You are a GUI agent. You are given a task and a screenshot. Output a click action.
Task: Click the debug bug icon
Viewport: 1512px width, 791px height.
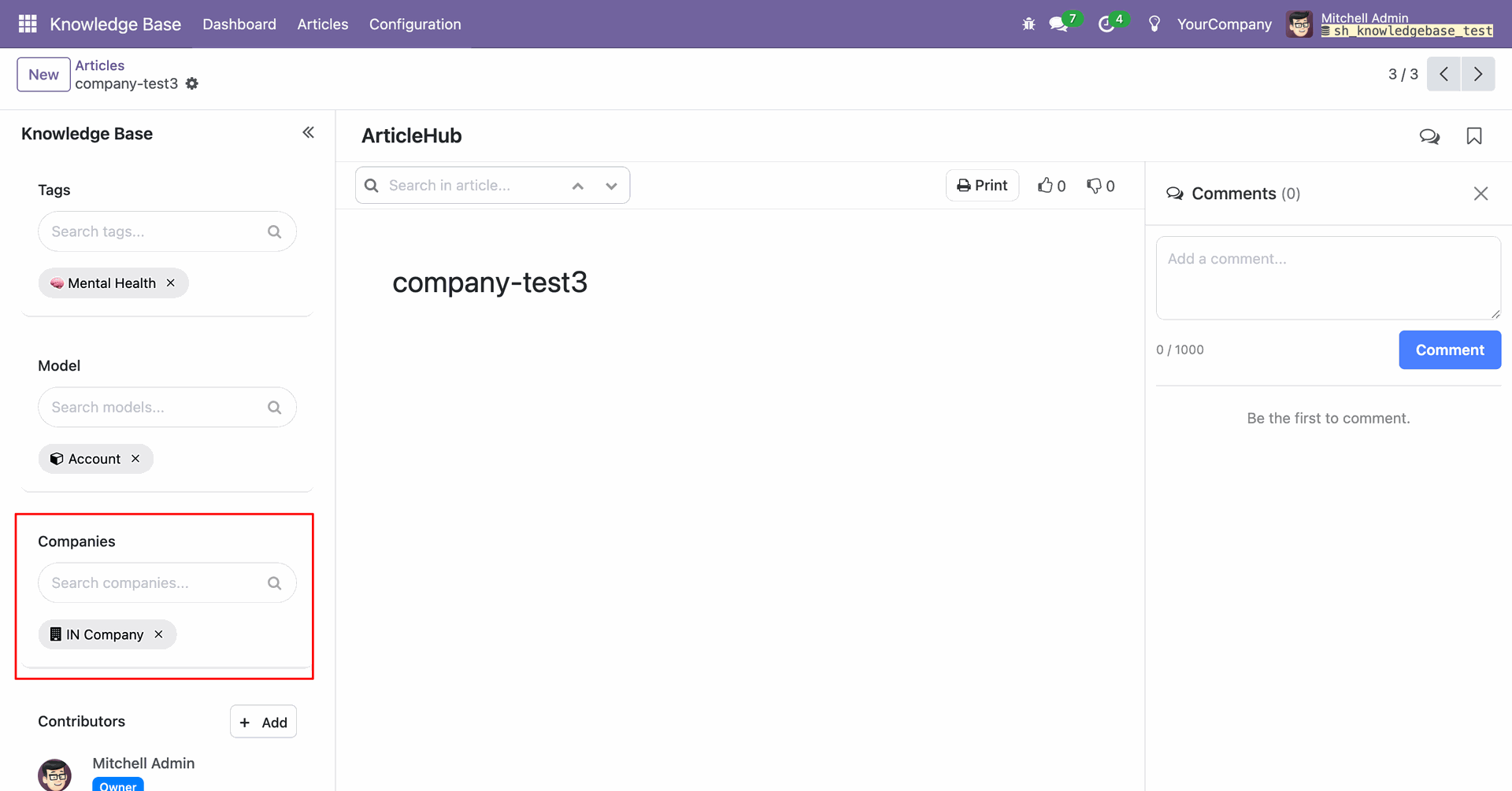[1028, 24]
